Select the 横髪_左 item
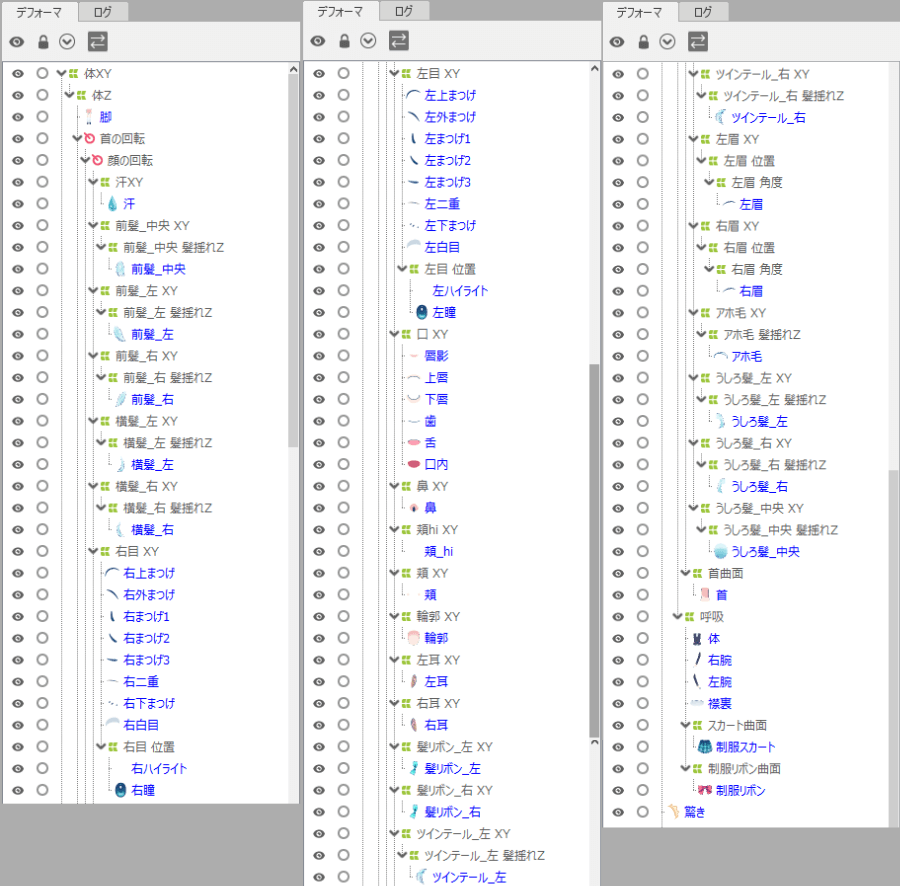900x886 pixels. (x=152, y=464)
